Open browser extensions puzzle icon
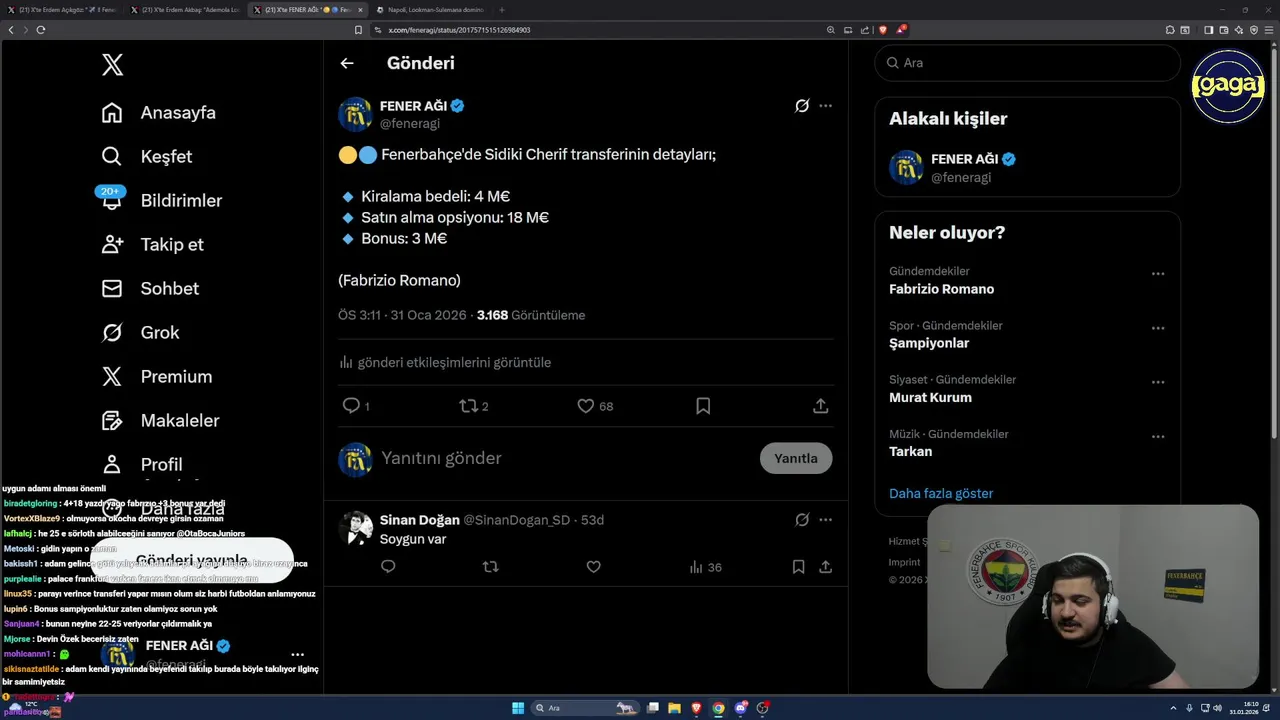The image size is (1280, 720). point(1170,30)
